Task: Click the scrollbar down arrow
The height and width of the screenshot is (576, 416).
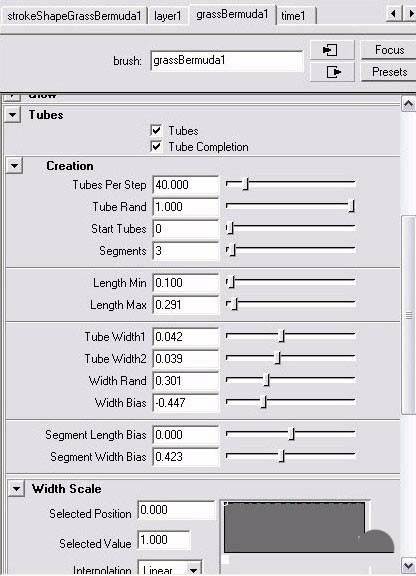Action: point(408,565)
